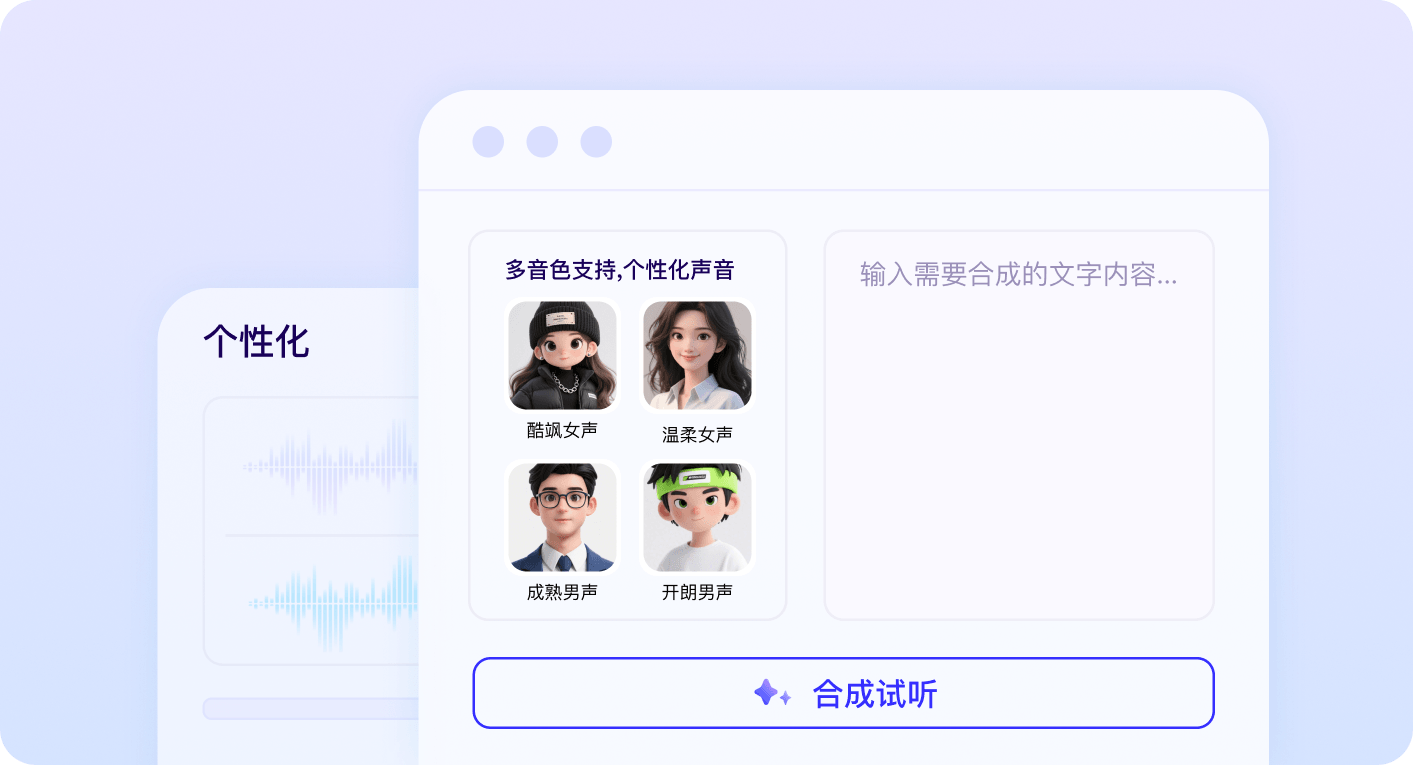Click the first window control dot

[488, 142]
